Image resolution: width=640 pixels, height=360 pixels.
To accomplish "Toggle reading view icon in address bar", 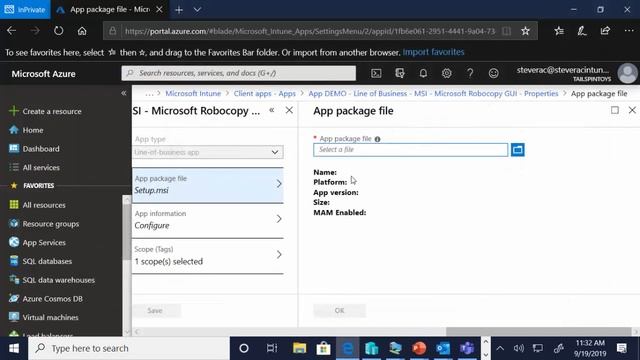I will [x=506, y=31].
